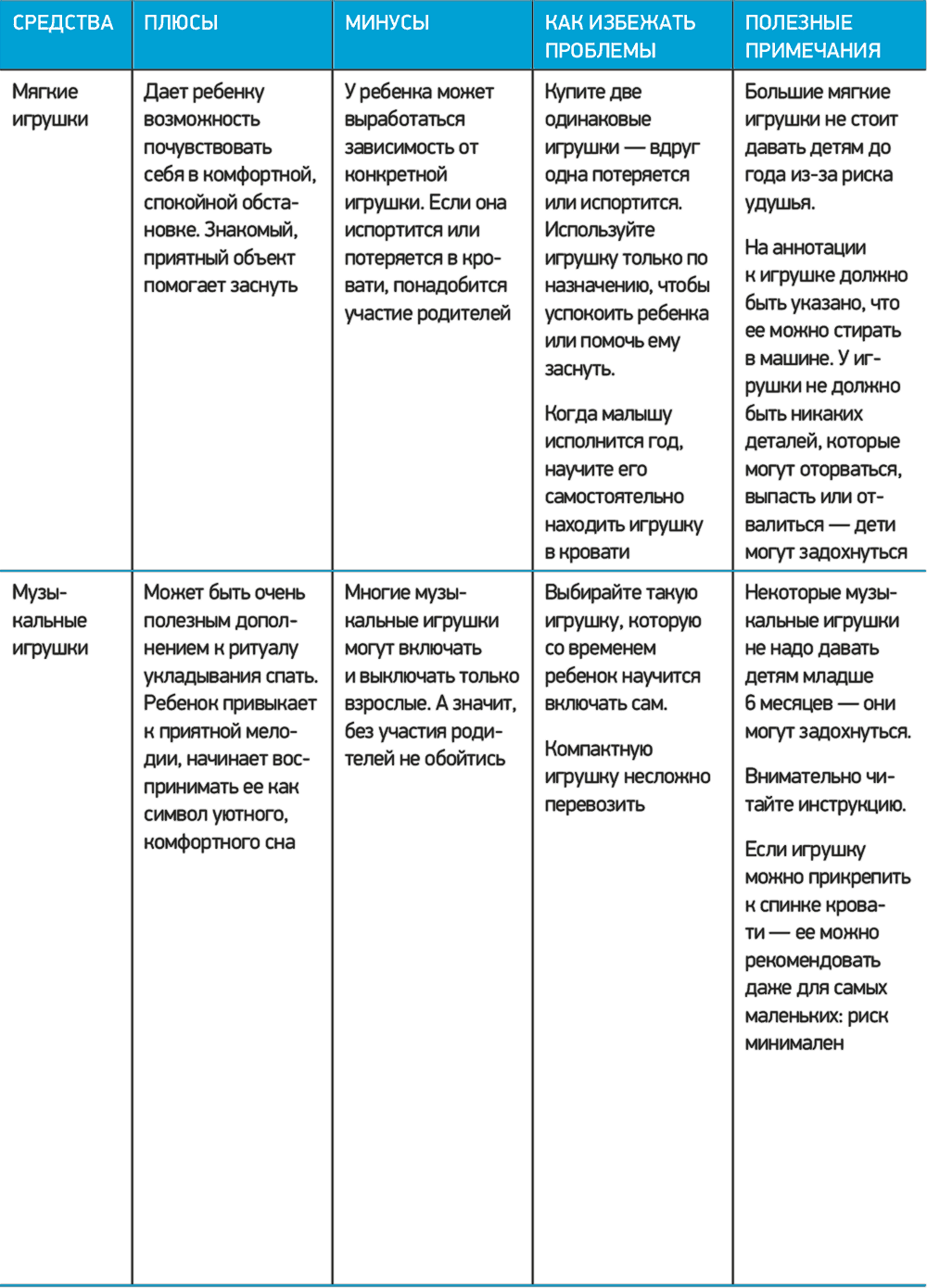Click the text starting 'Может быть очень полезным'

click(229, 717)
